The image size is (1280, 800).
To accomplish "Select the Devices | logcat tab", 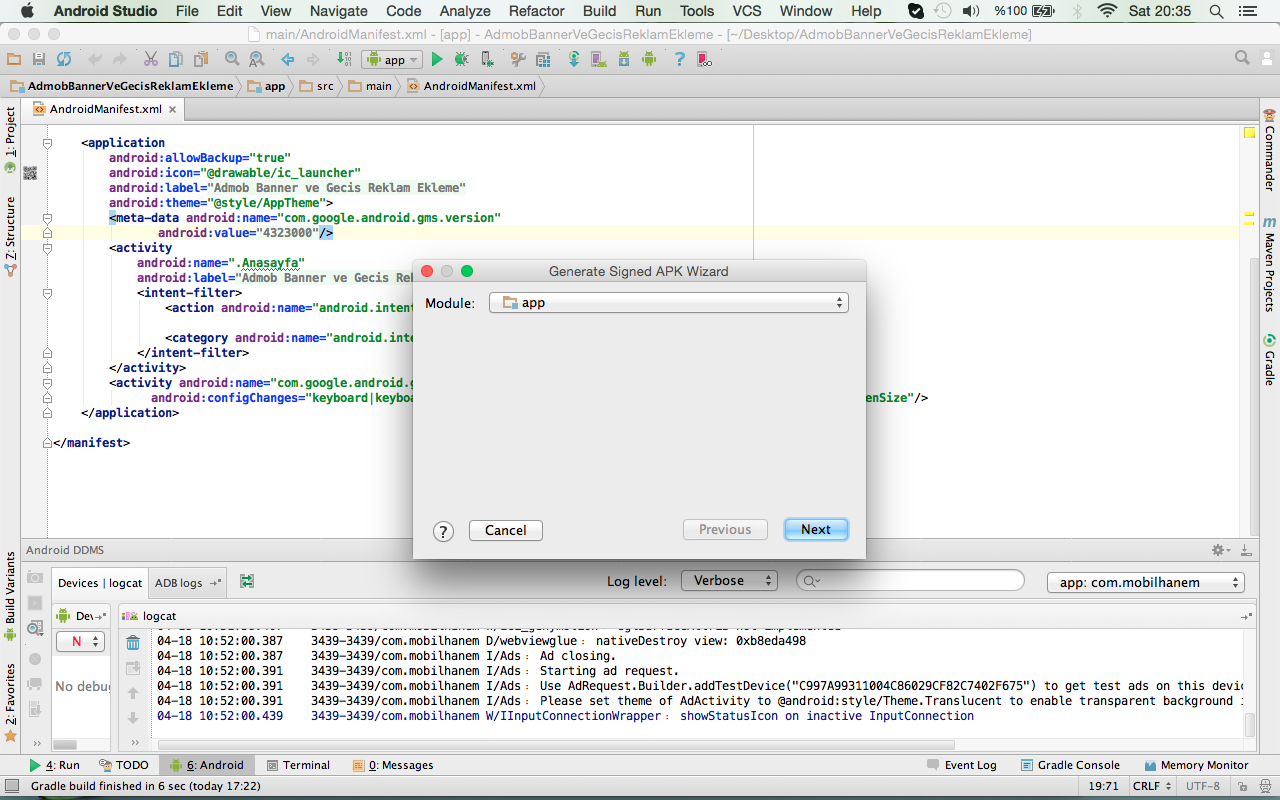I will (x=99, y=583).
